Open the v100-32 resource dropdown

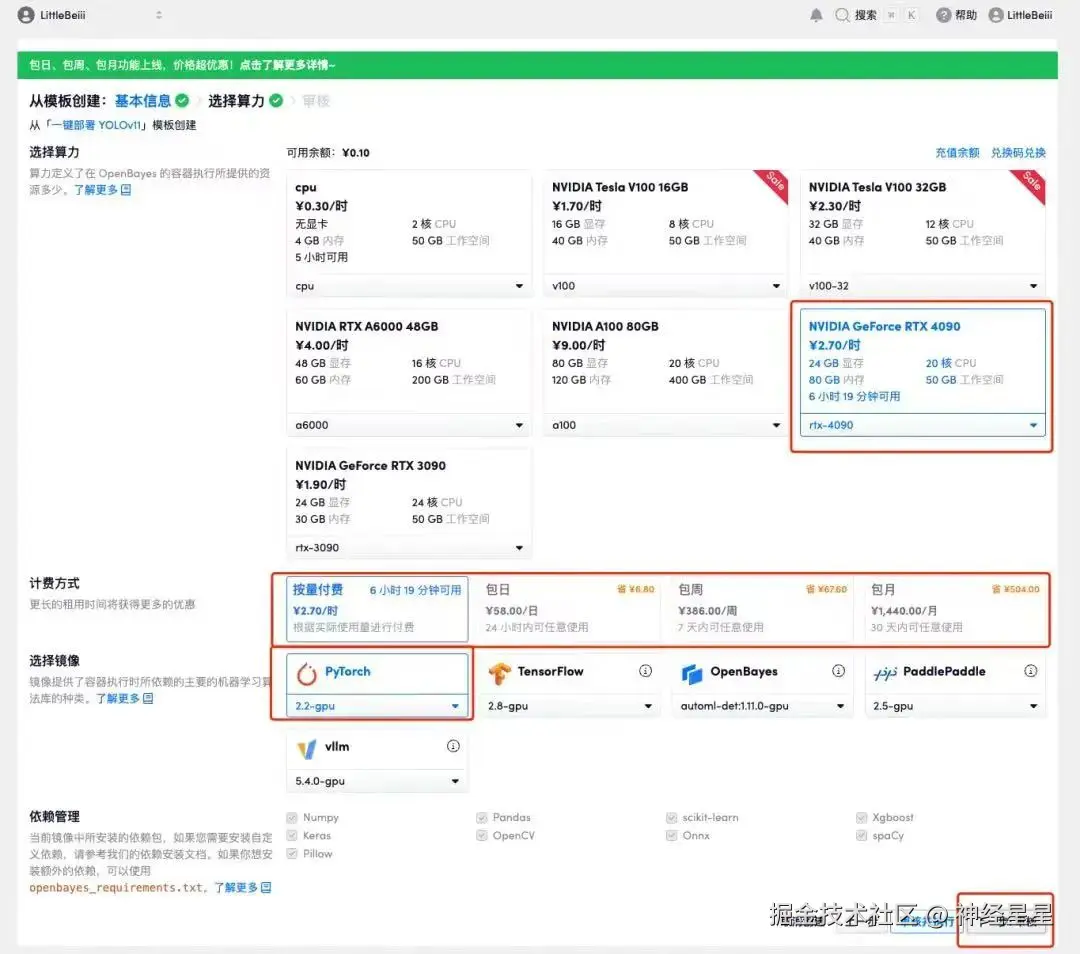[923, 286]
